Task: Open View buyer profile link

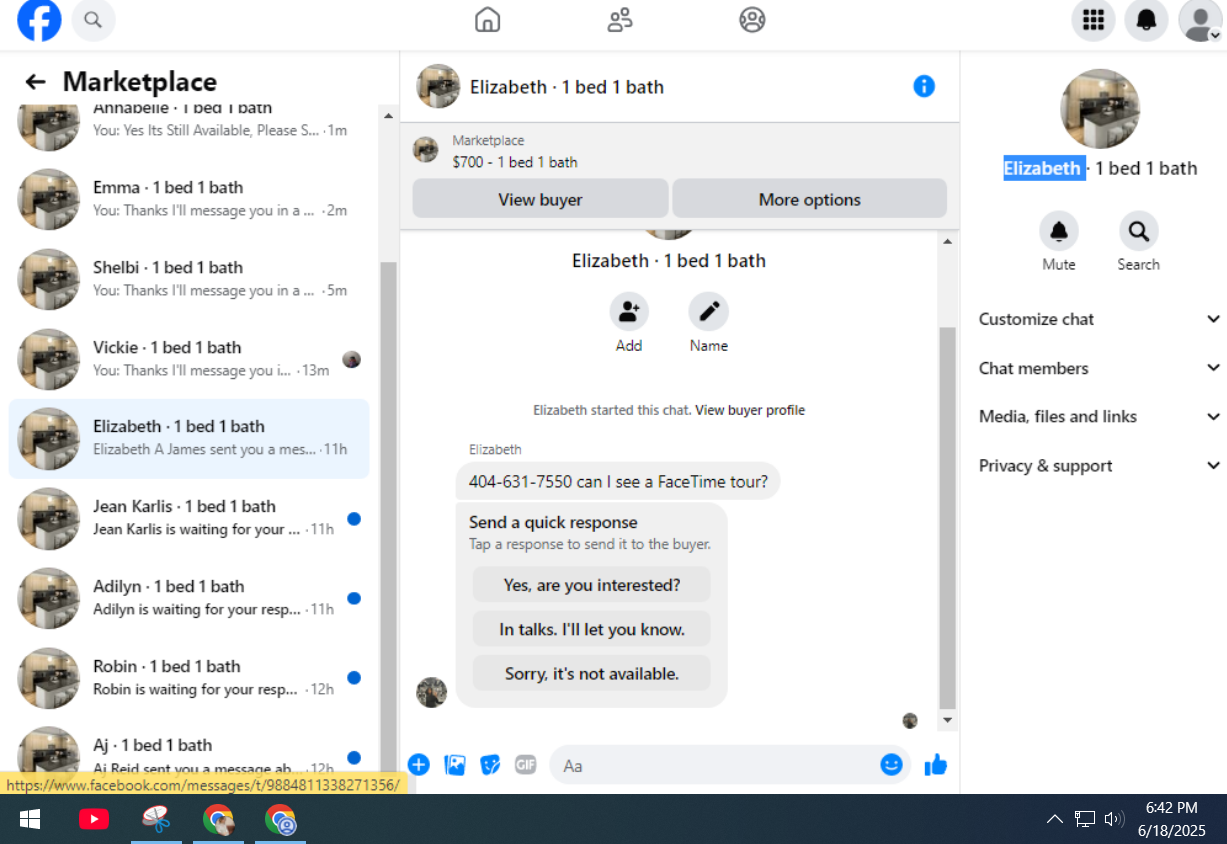Action: click(x=750, y=410)
